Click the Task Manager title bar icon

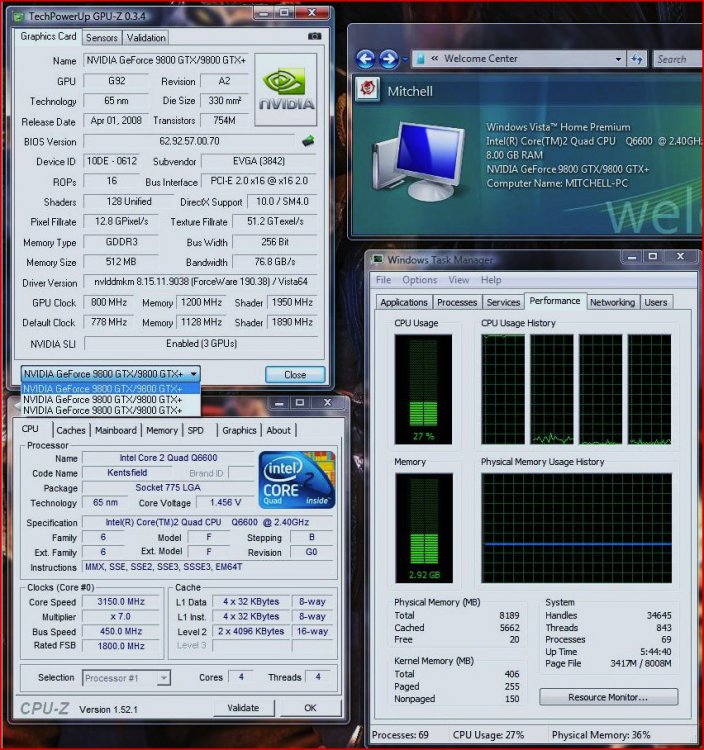click(378, 259)
